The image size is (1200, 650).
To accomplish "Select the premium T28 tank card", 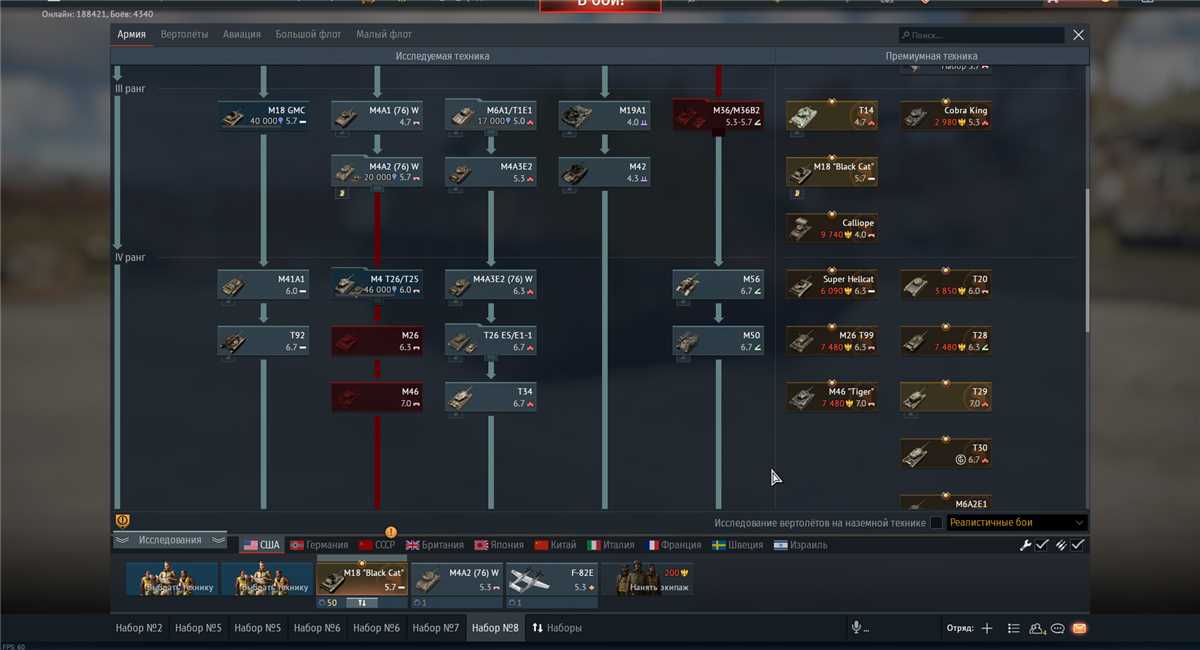I will point(946,340).
